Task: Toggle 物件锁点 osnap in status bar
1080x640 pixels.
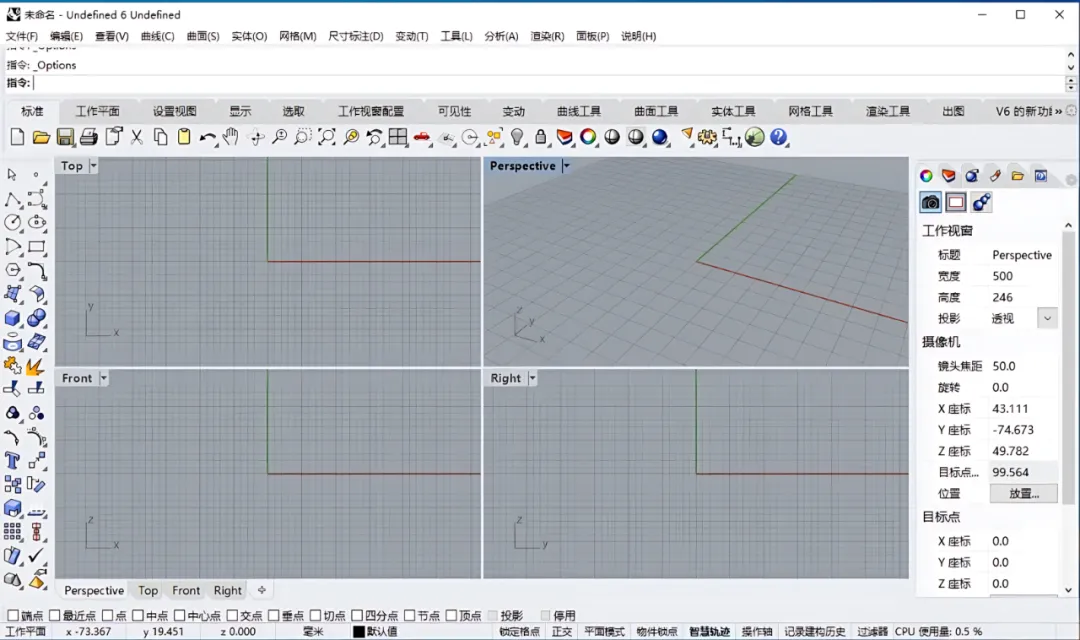Action: coord(656,631)
